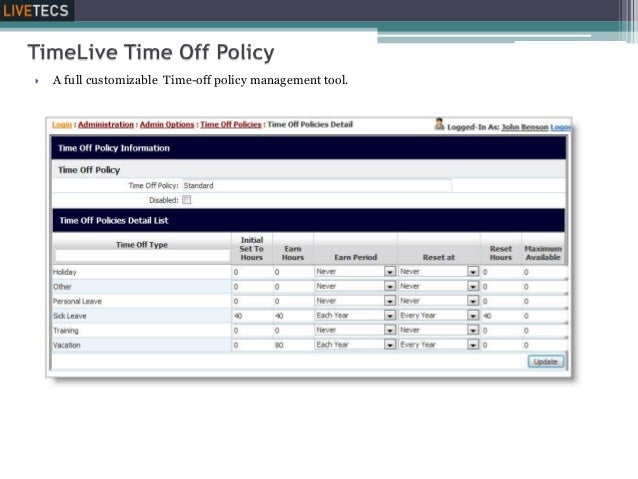Click the Training Maximum Available field
Screen dimensions: 638x479
click(x=544, y=330)
